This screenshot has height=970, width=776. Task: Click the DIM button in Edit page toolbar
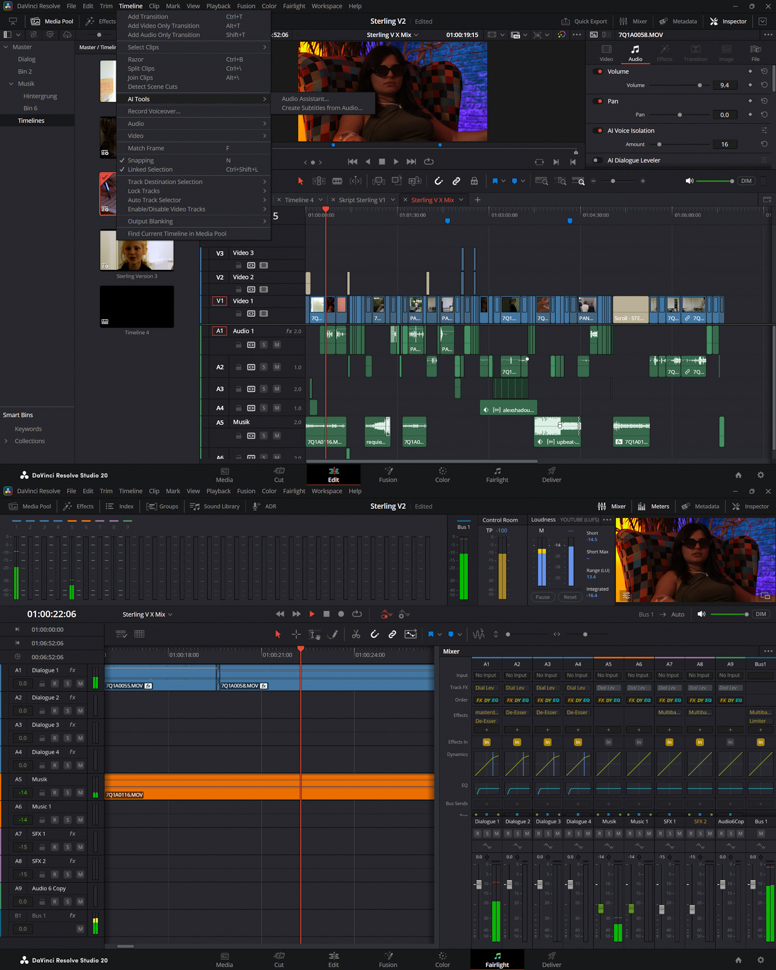click(746, 181)
